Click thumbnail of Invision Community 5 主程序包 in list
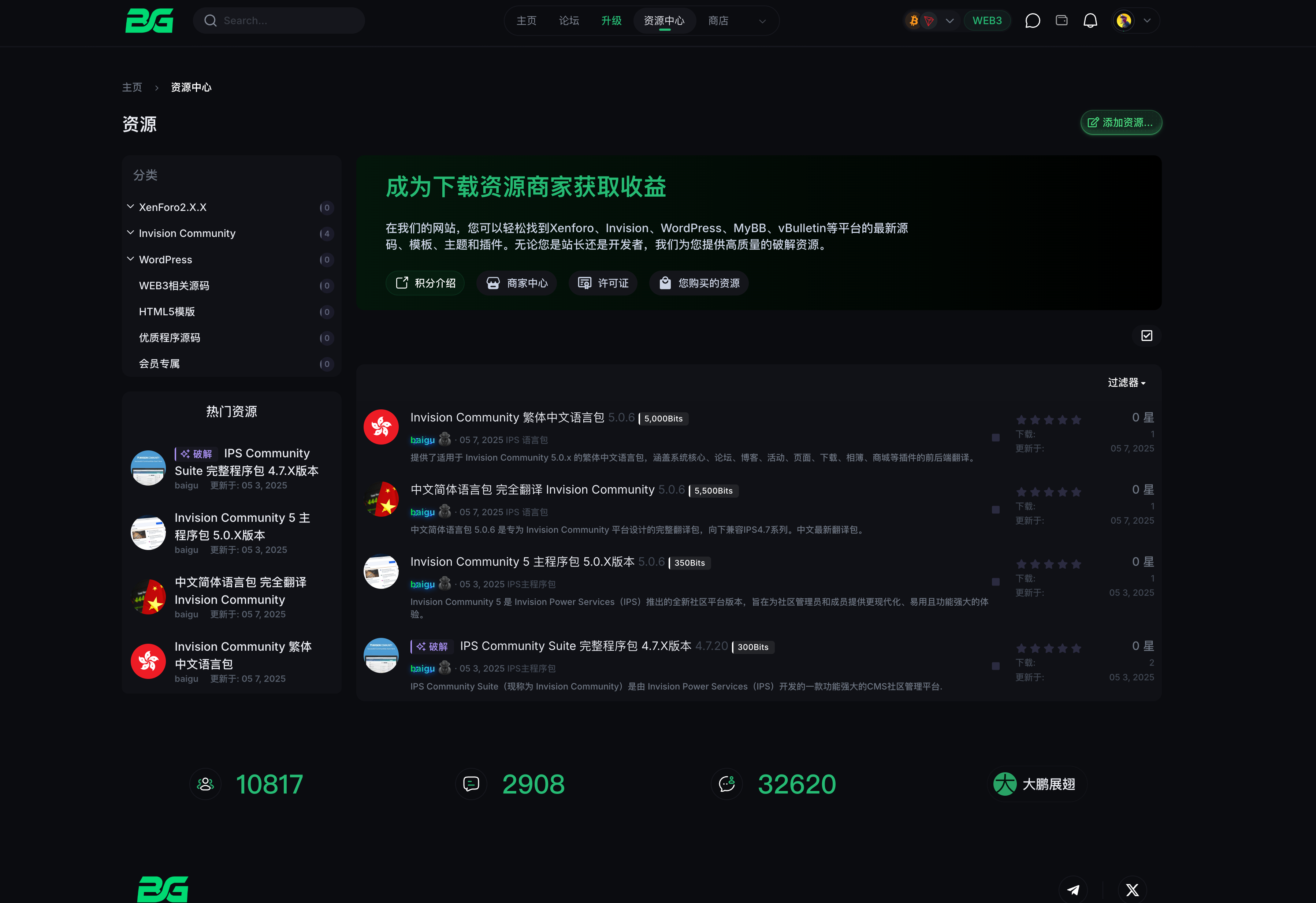 coord(381,571)
